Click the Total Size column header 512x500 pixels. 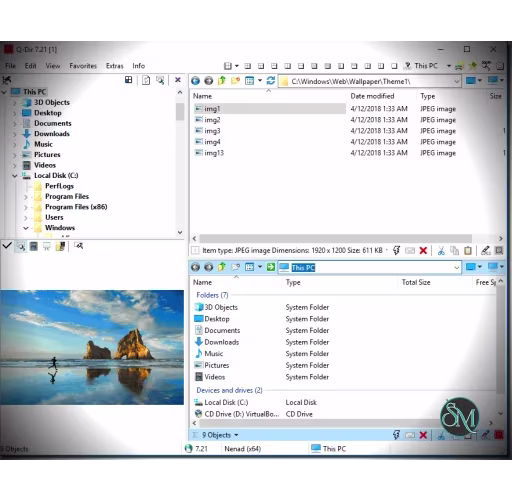pos(416,282)
